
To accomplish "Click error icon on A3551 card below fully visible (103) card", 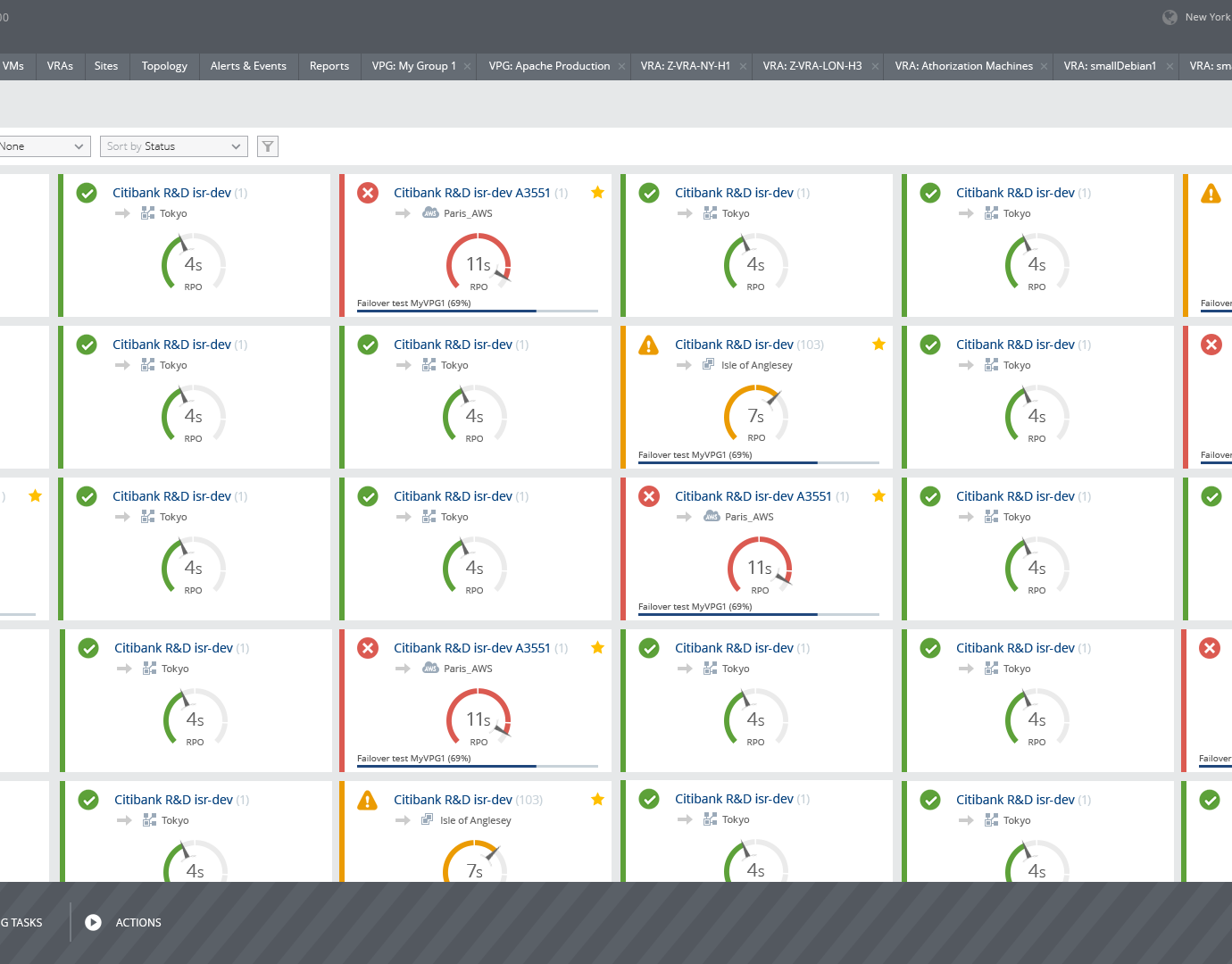I will click(649, 496).
